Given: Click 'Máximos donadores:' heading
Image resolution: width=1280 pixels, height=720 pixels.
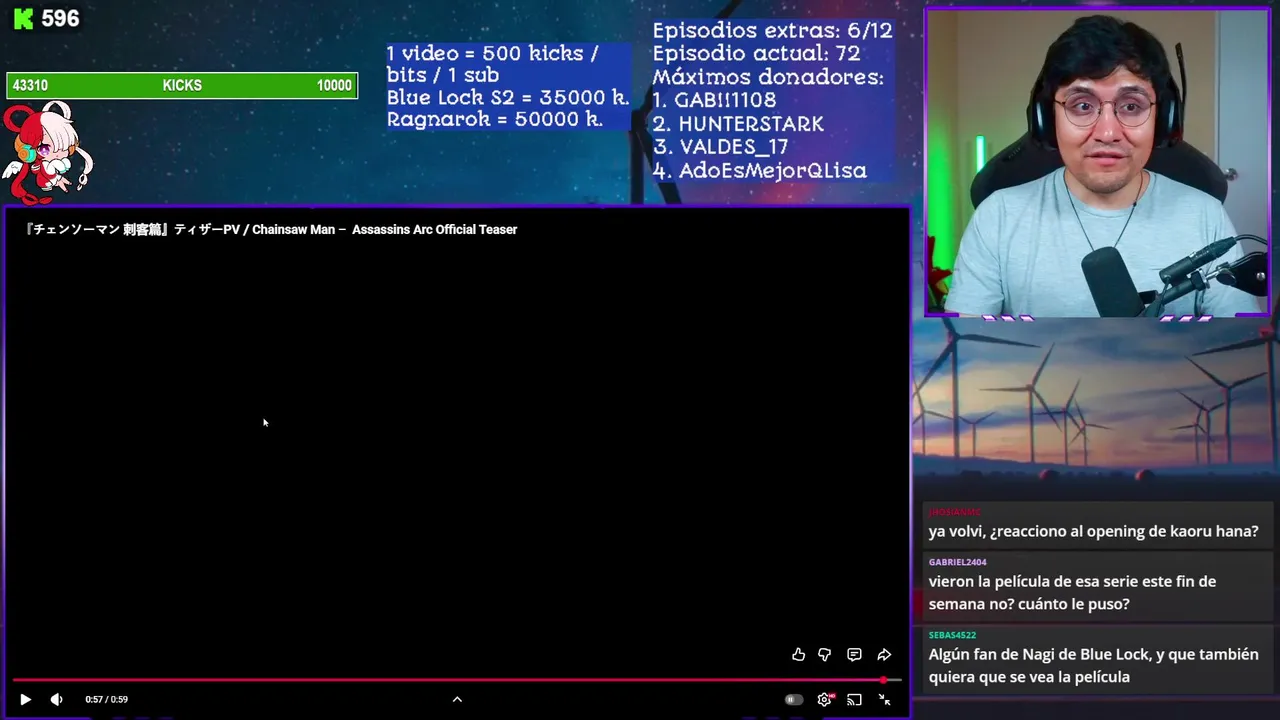Looking at the screenshot, I should click(768, 77).
